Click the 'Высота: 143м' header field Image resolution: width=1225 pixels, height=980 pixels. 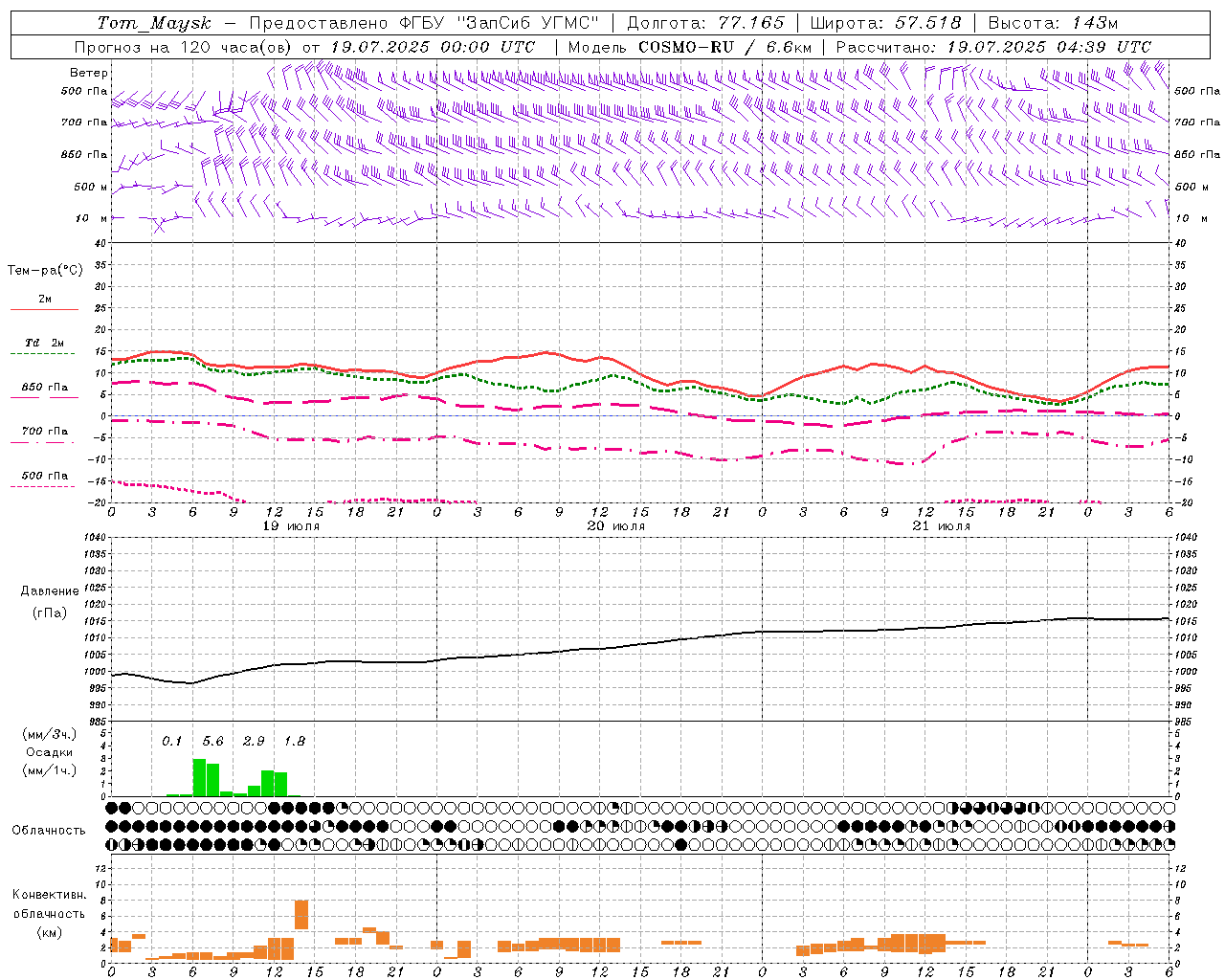(x=1053, y=23)
